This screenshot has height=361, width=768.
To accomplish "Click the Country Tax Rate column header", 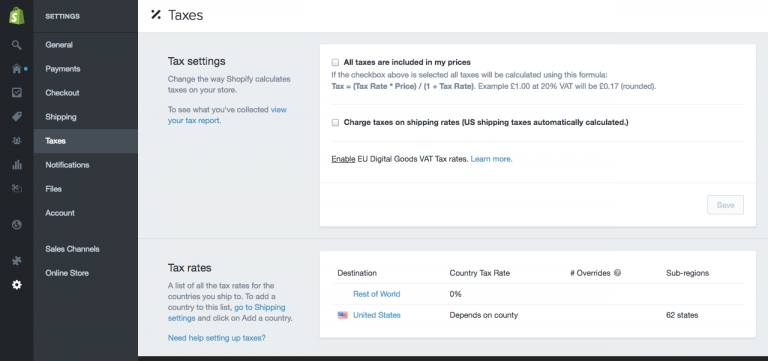I will [x=480, y=273].
